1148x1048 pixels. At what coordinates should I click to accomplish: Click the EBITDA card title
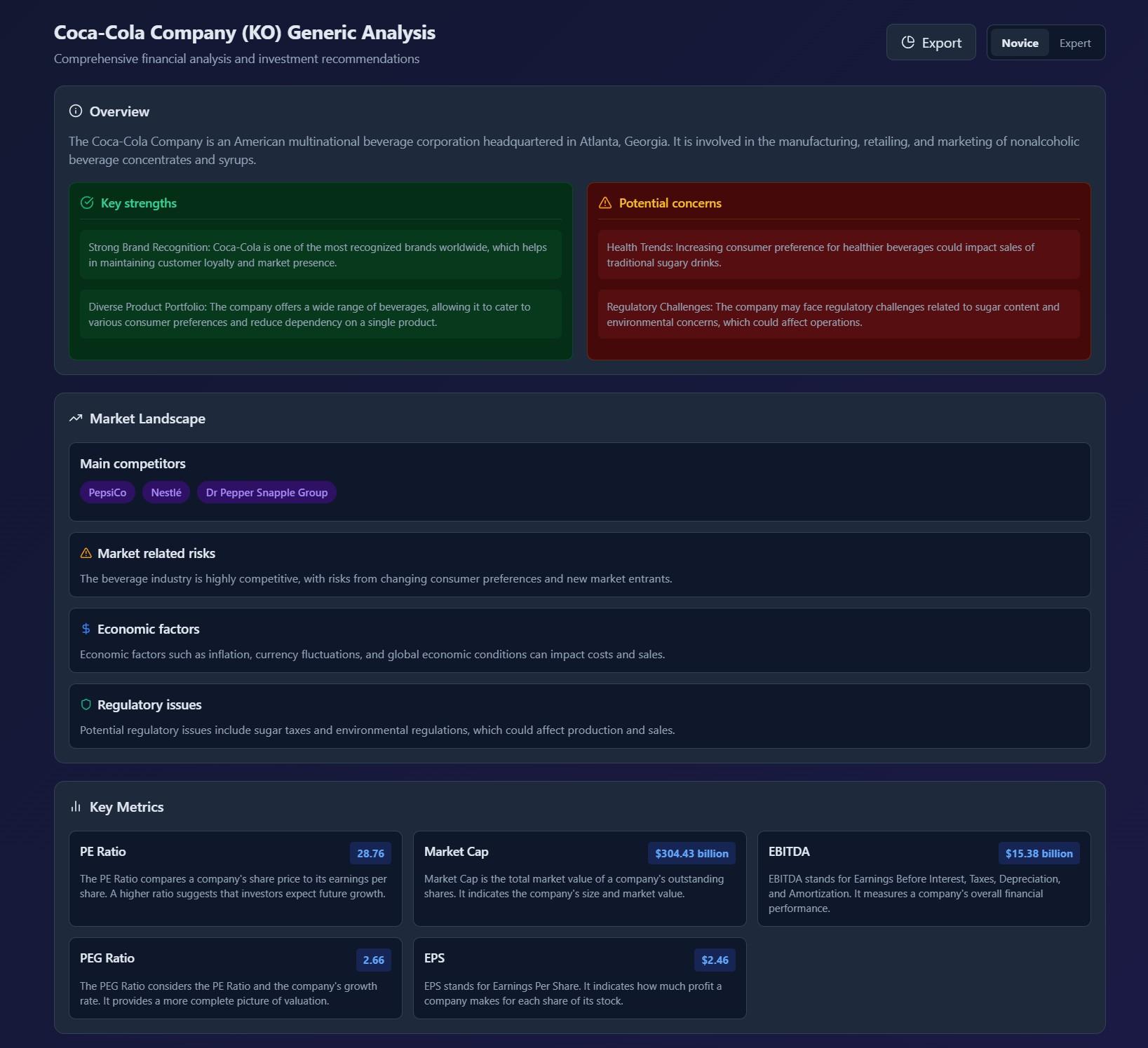point(789,851)
